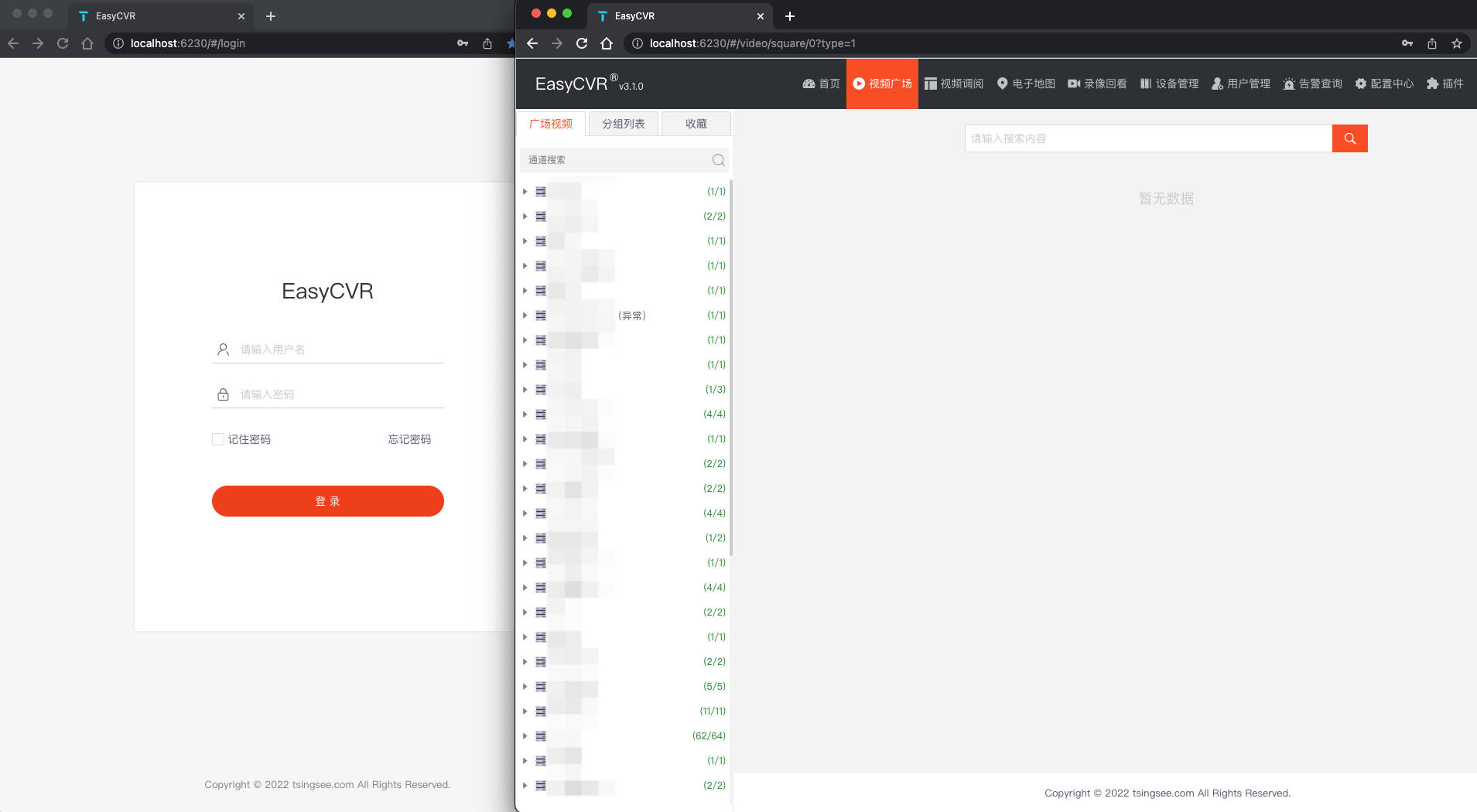Close the EasyCVR tab in the right browser

point(761,15)
